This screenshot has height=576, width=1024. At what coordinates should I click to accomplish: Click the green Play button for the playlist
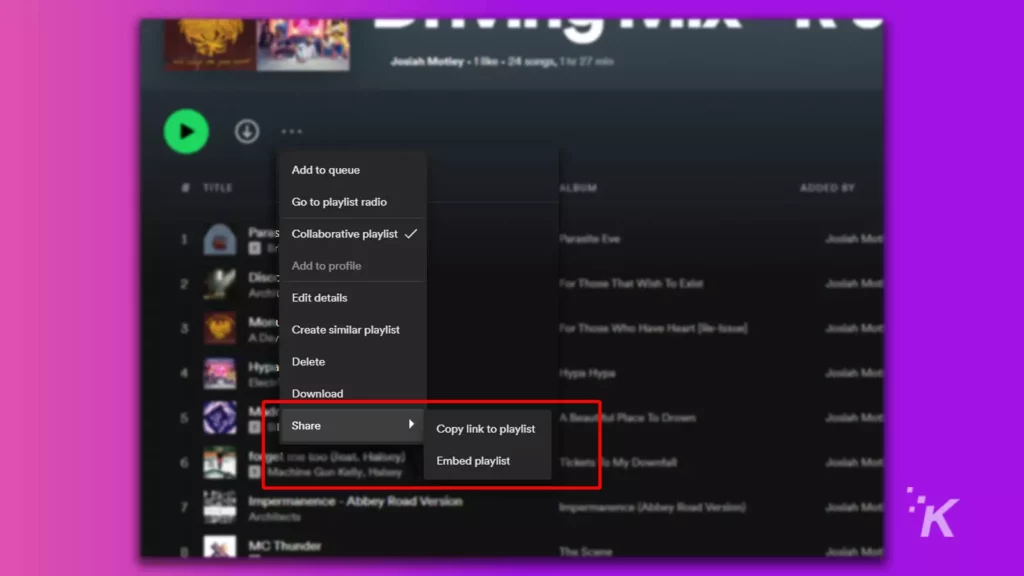[186, 131]
